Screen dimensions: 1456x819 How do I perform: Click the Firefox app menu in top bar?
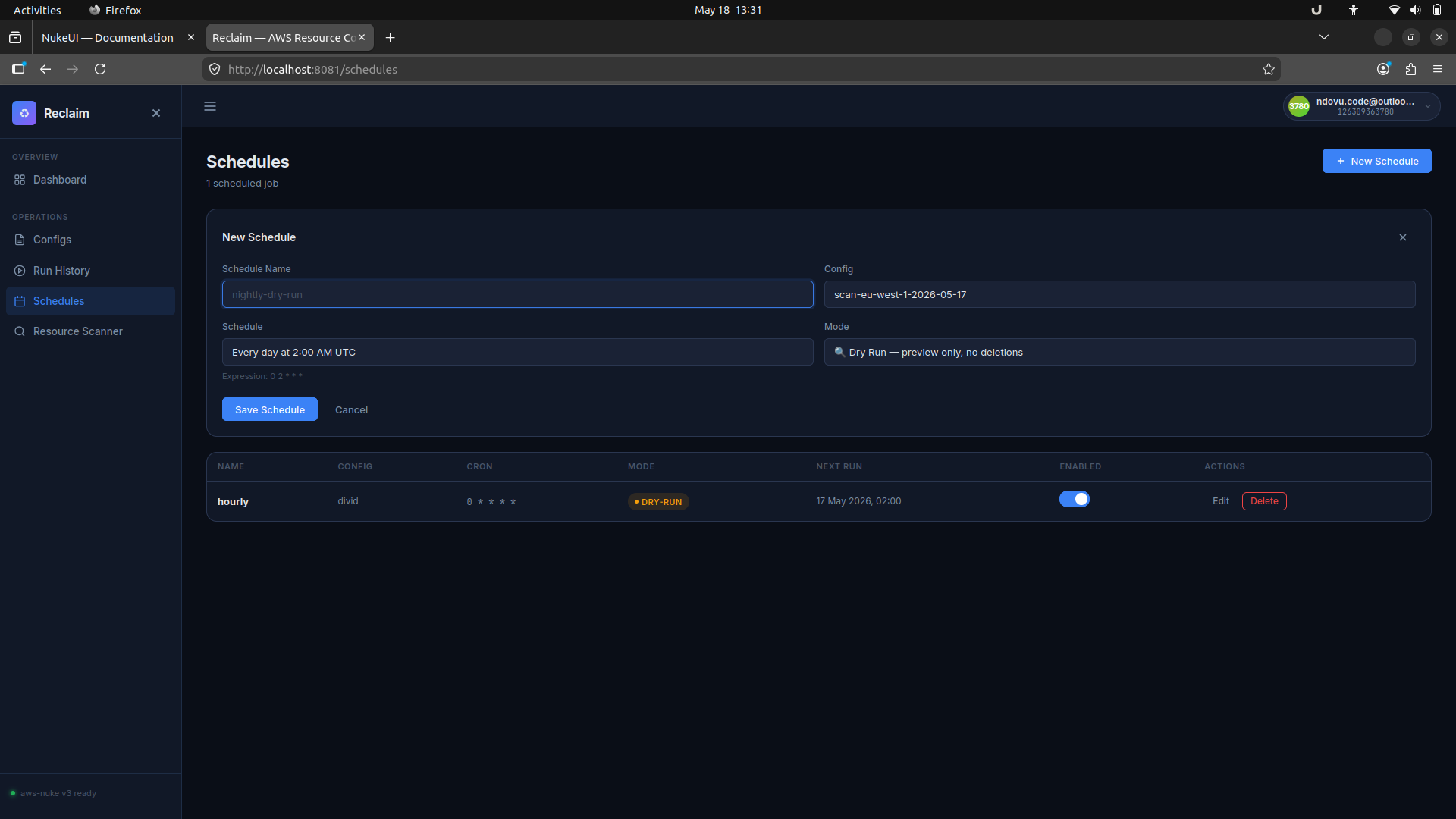pyautogui.click(x=115, y=10)
